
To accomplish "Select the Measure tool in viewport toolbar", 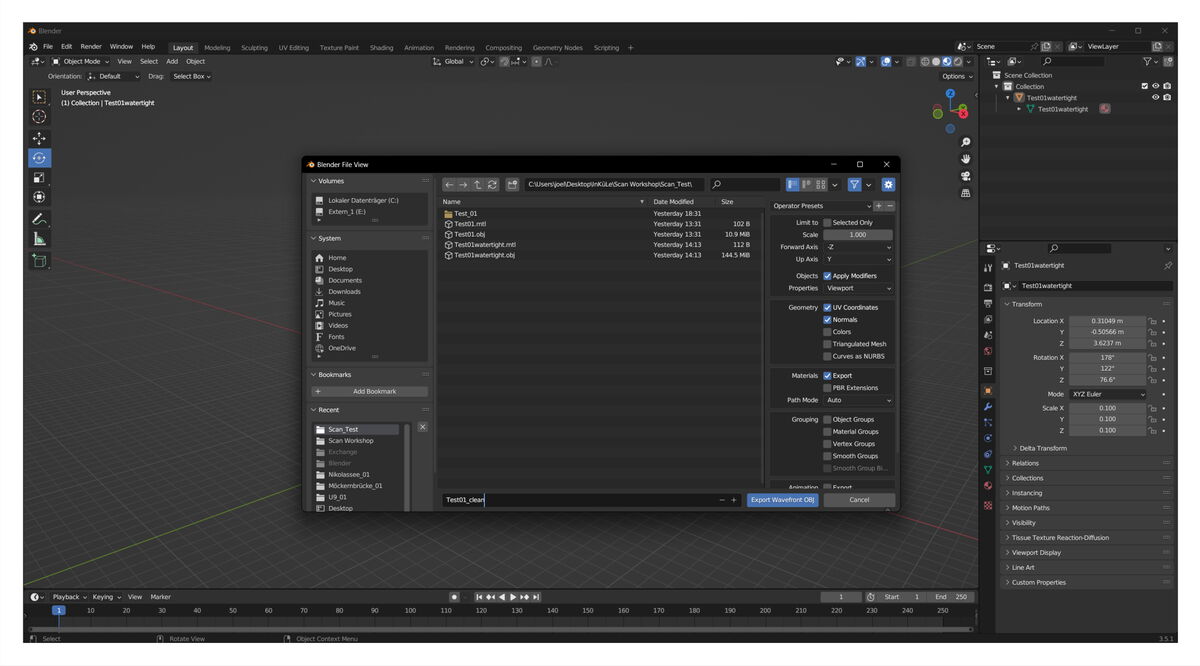I will point(39,239).
